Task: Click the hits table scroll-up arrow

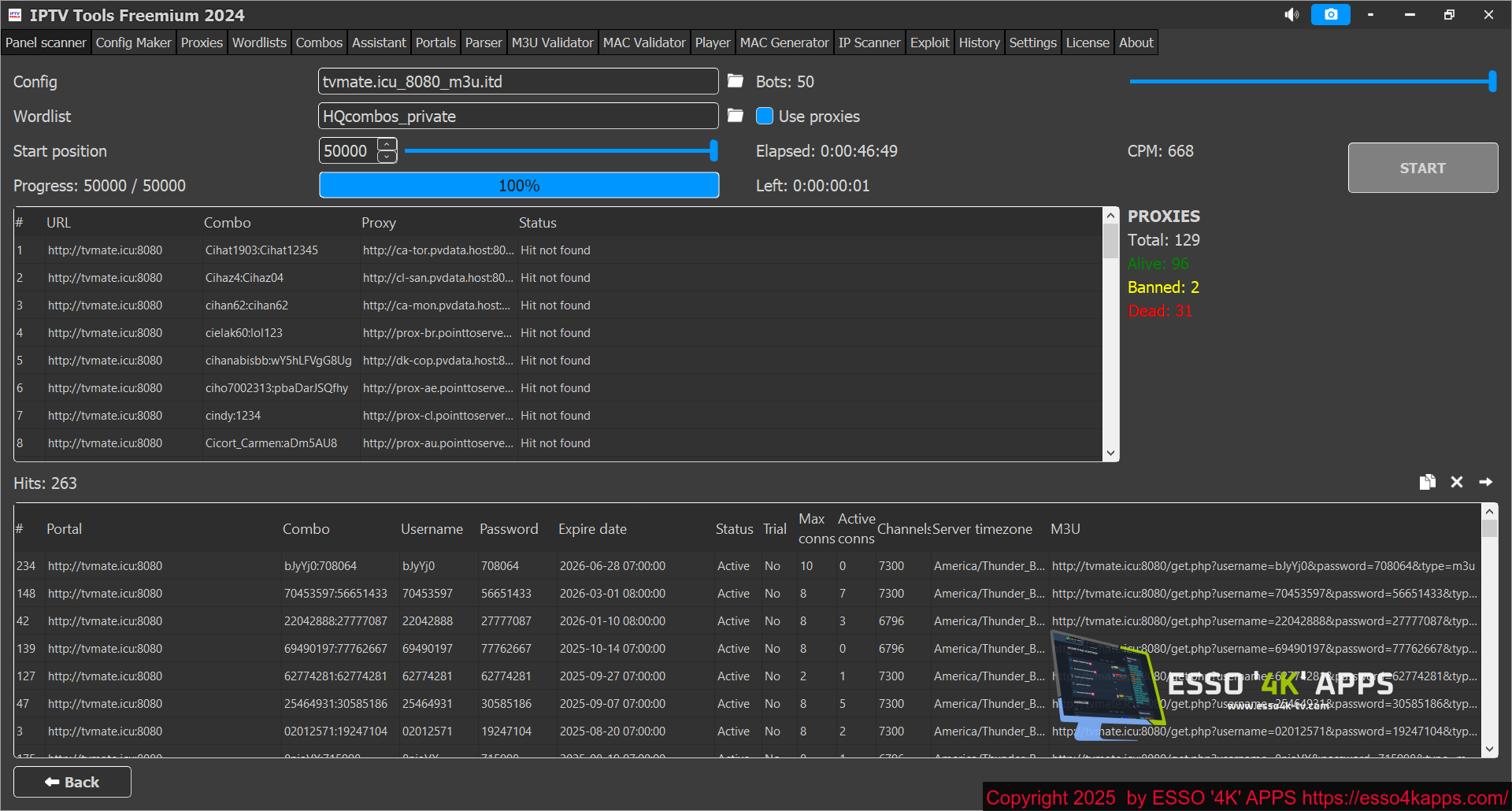Action: pos(1489,511)
